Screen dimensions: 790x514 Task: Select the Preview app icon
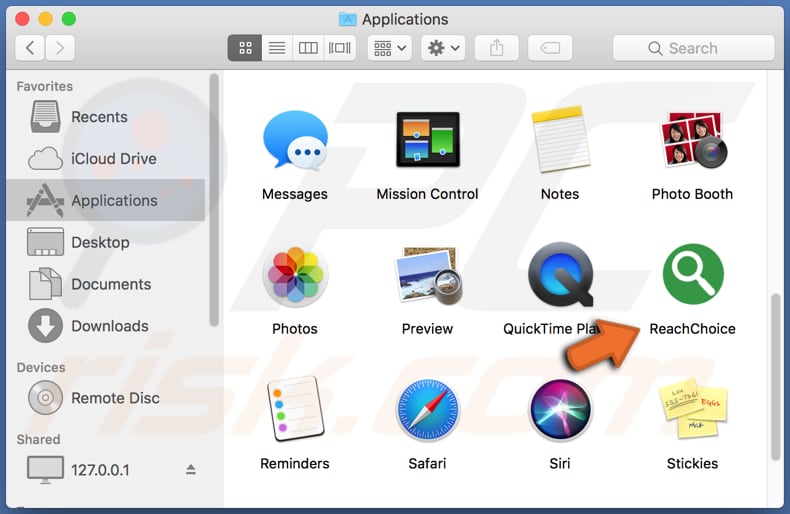pyautogui.click(x=428, y=275)
